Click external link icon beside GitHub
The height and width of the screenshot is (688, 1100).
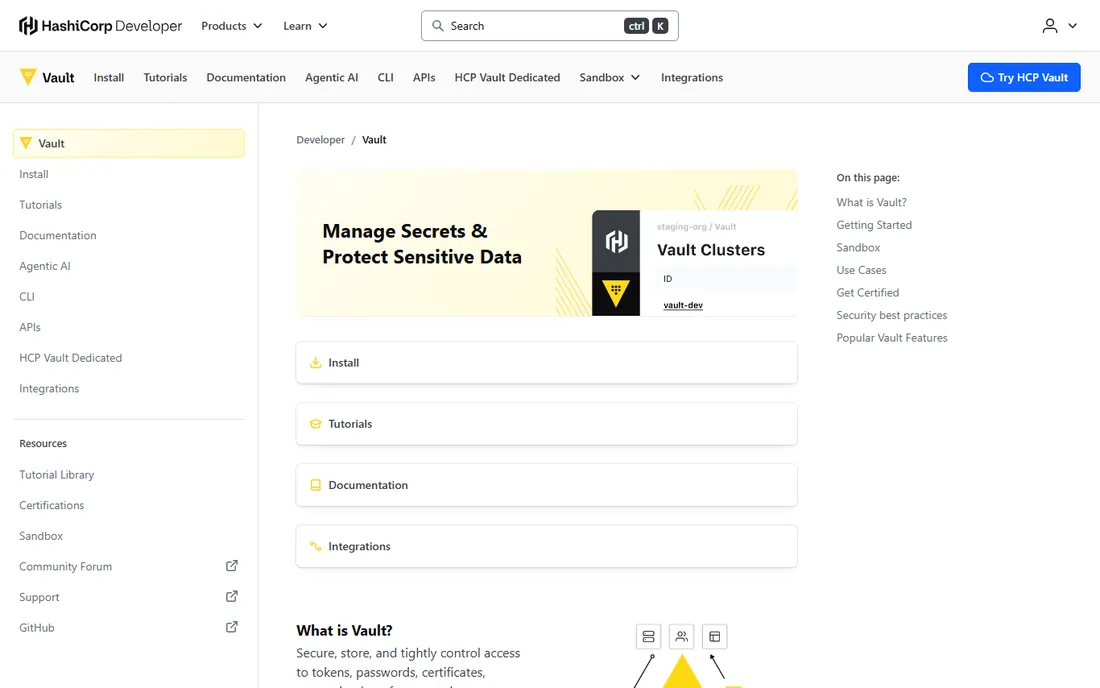tap(232, 627)
